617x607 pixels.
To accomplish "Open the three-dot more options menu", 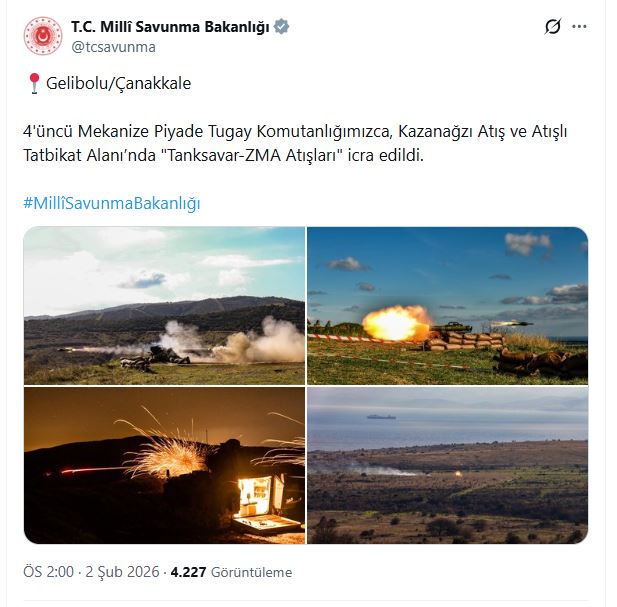I will pos(579,27).
